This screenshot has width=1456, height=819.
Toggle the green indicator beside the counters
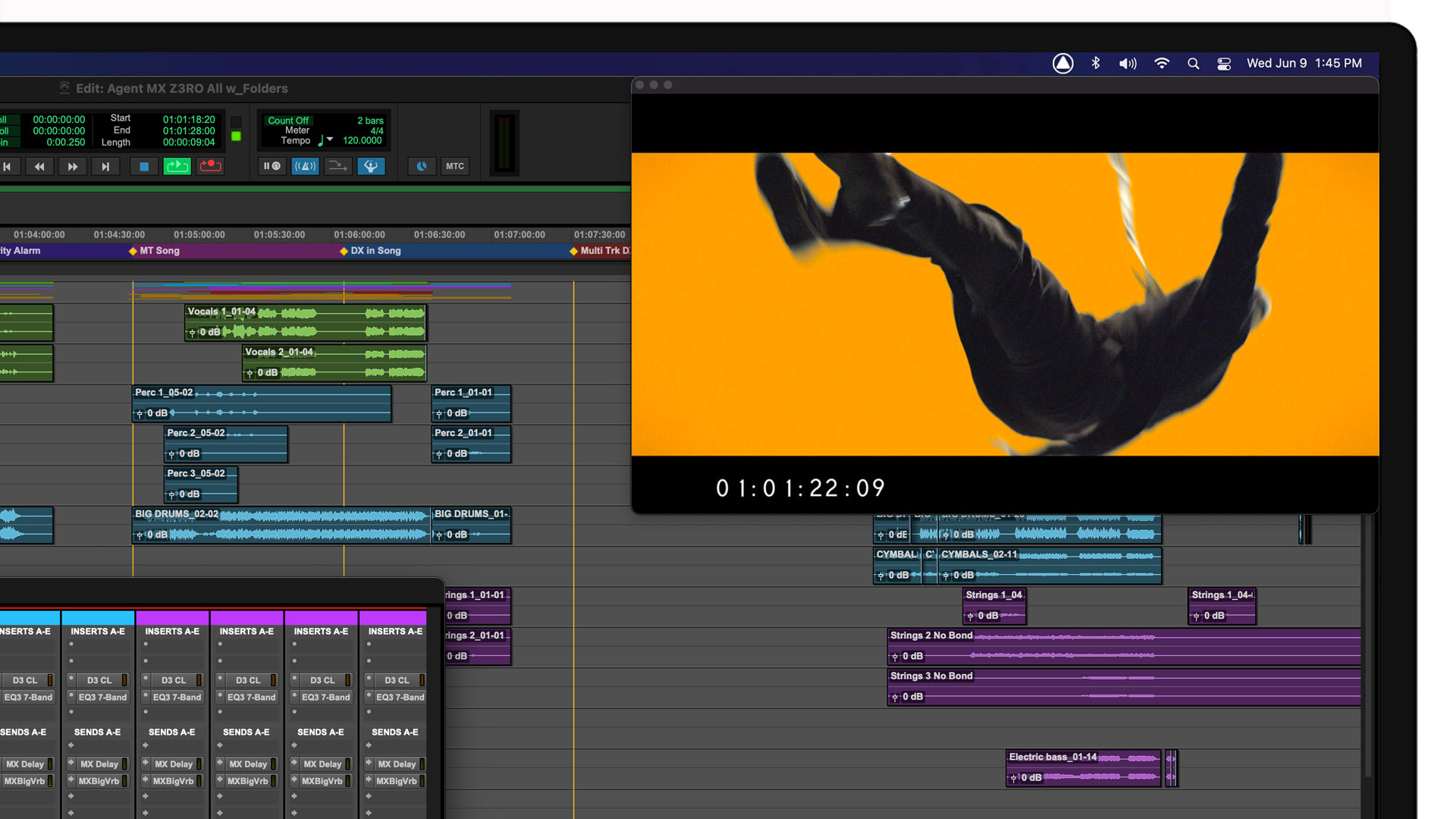[236, 136]
